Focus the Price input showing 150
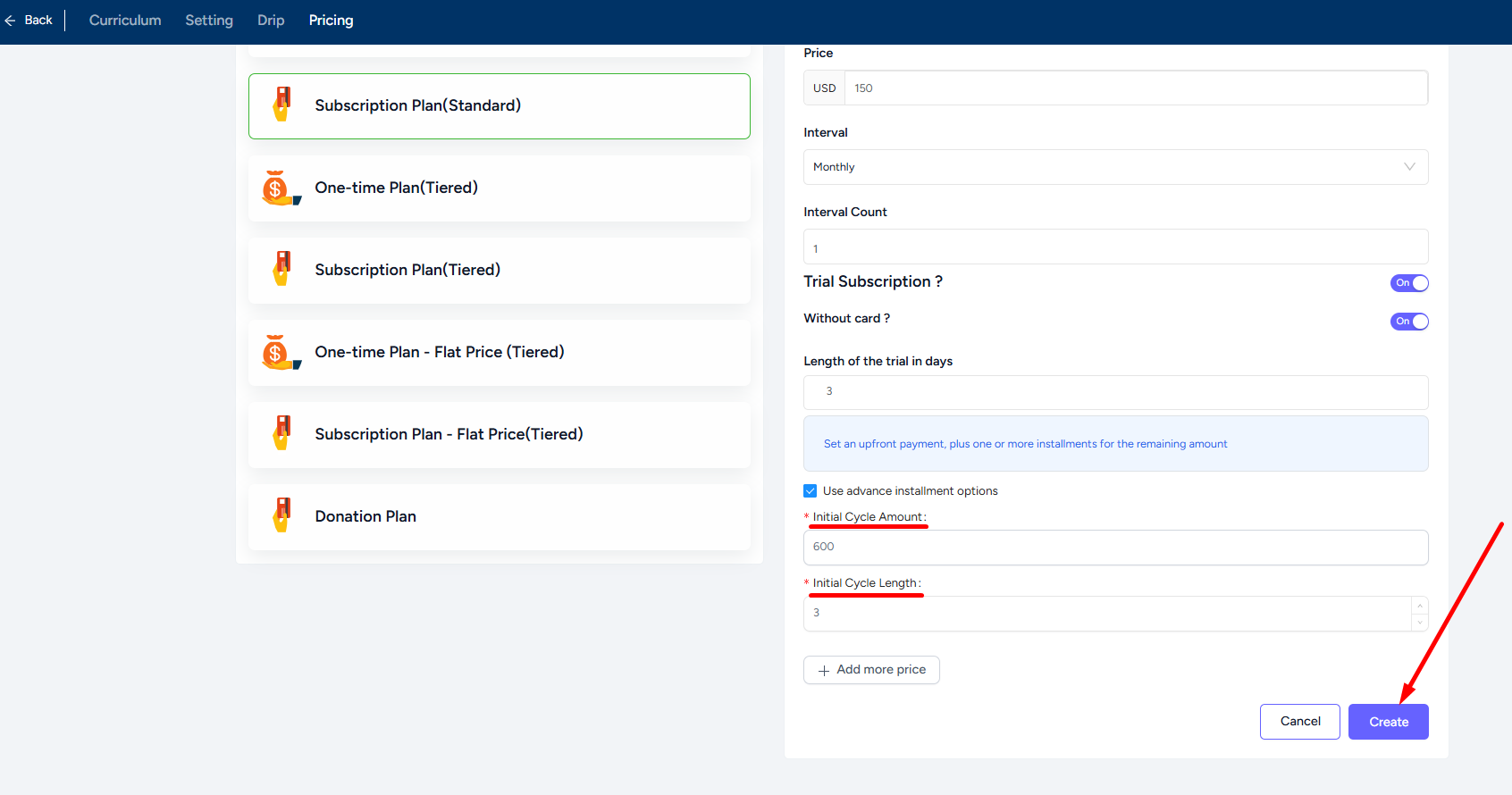 pyautogui.click(x=1136, y=88)
